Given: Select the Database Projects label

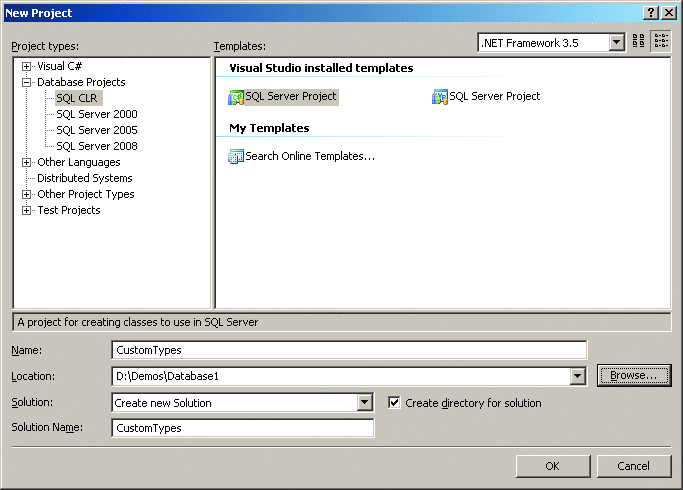Looking at the screenshot, I should (x=81, y=82).
